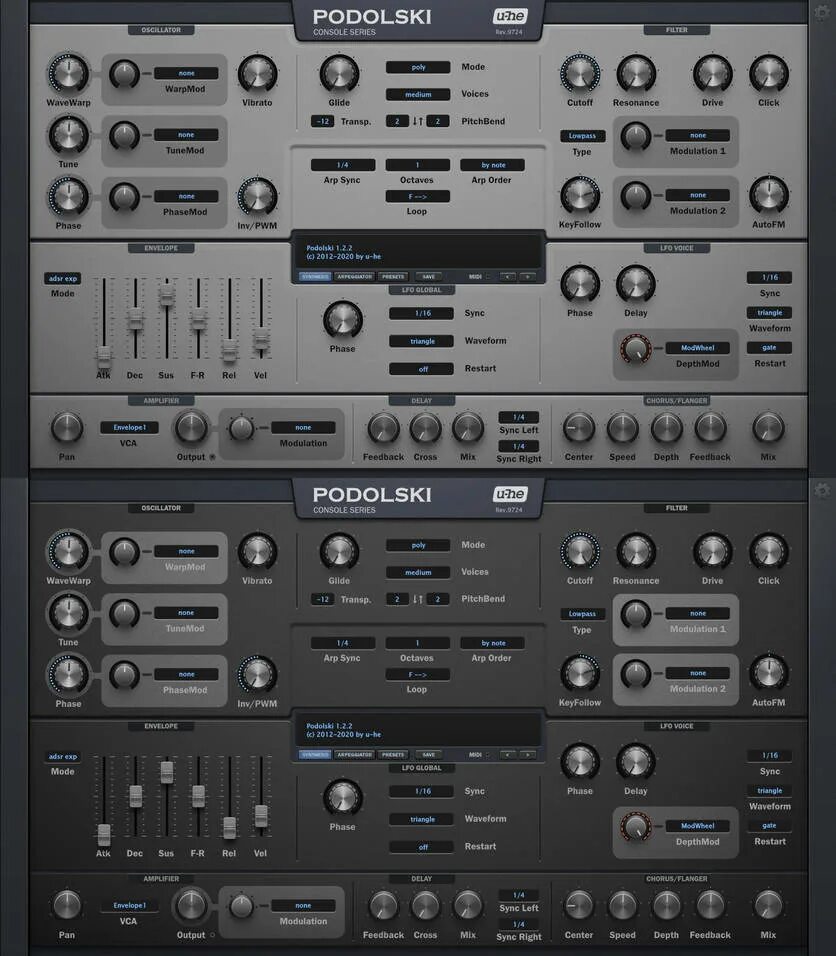Open Octaves '1' selector, dark-skin Podolski
The width and height of the screenshot is (836, 956).
pos(418,643)
